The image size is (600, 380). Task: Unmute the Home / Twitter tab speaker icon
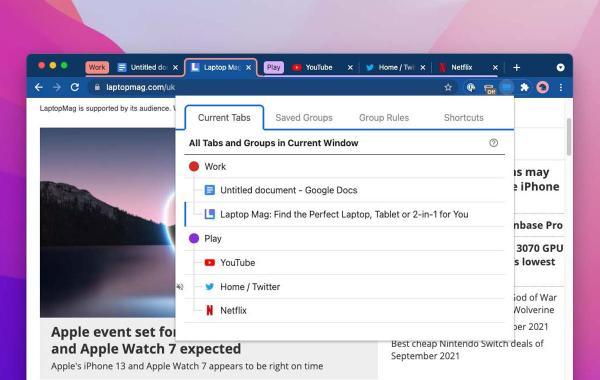(180, 287)
